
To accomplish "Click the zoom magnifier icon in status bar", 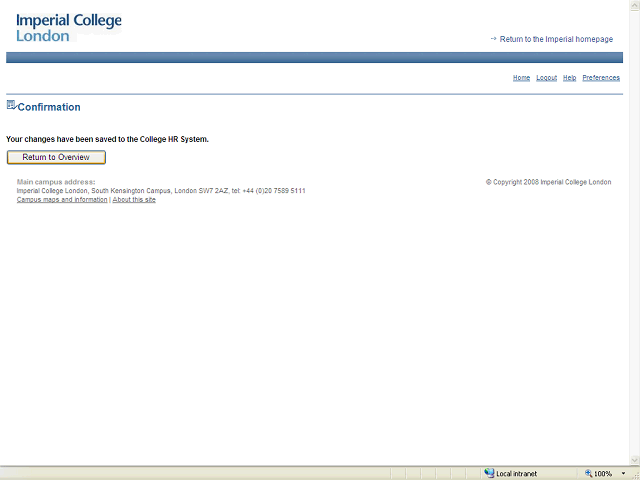I will click(x=588, y=473).
